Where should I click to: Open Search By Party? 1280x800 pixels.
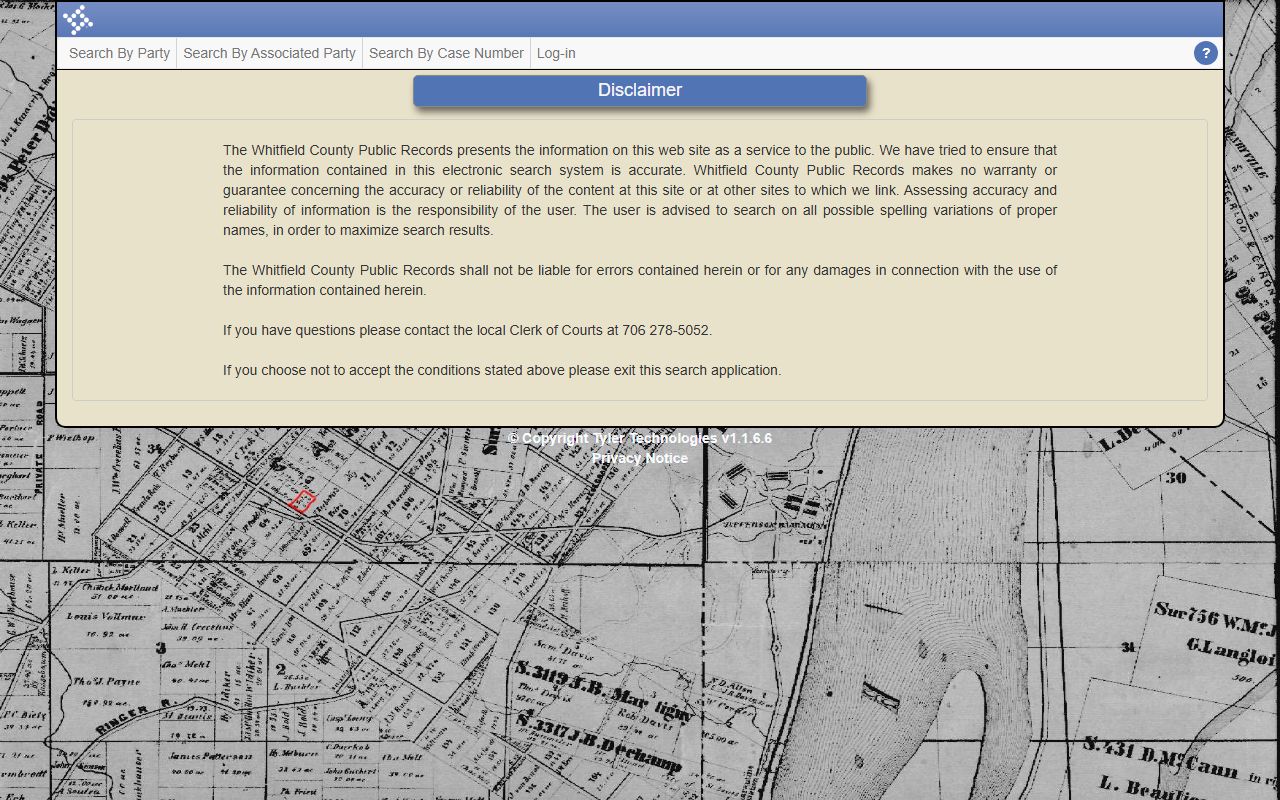click(119, 53)
